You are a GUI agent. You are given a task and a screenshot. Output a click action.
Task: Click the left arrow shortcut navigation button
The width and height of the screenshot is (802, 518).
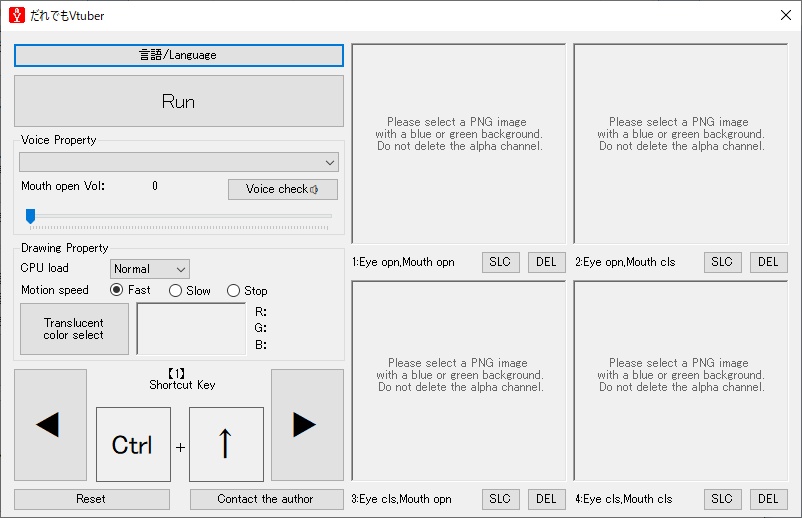pos(50,424)
